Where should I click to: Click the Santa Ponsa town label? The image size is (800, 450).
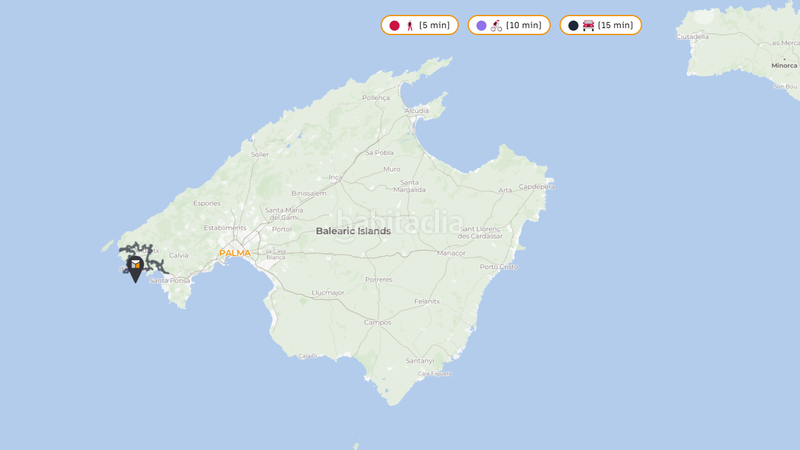point(169,281)
